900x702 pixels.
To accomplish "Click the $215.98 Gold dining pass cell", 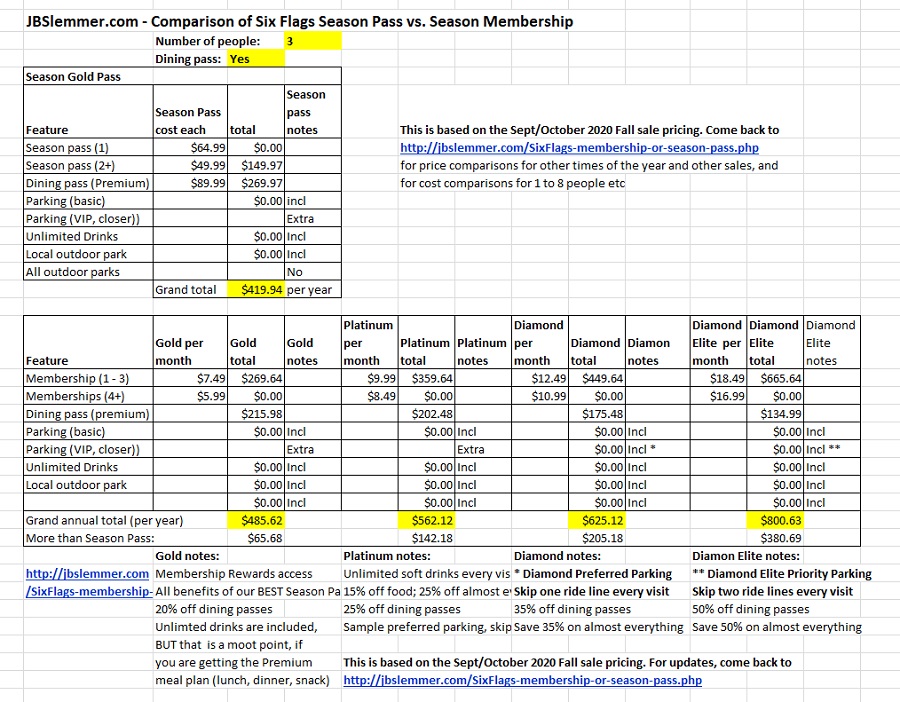I will click(x=256, y=414).
